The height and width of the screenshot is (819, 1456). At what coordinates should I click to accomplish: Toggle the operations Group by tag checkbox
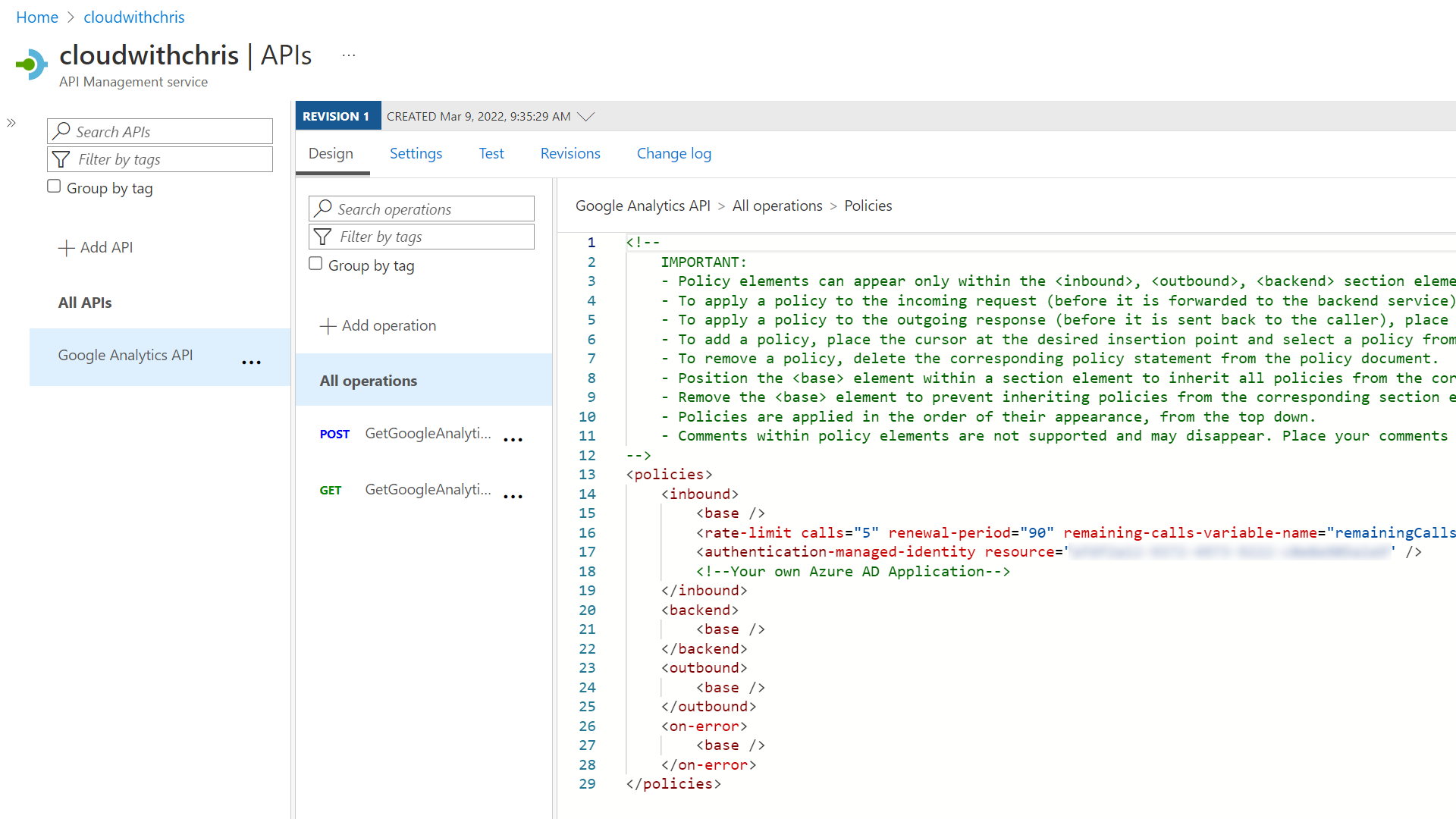(x=315, y=263)
